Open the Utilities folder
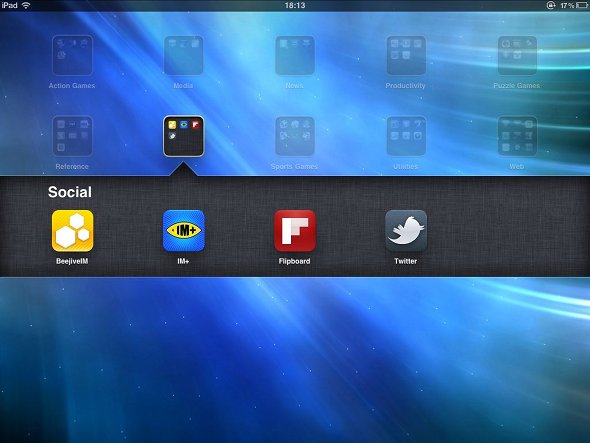 (x=406, y=136)
